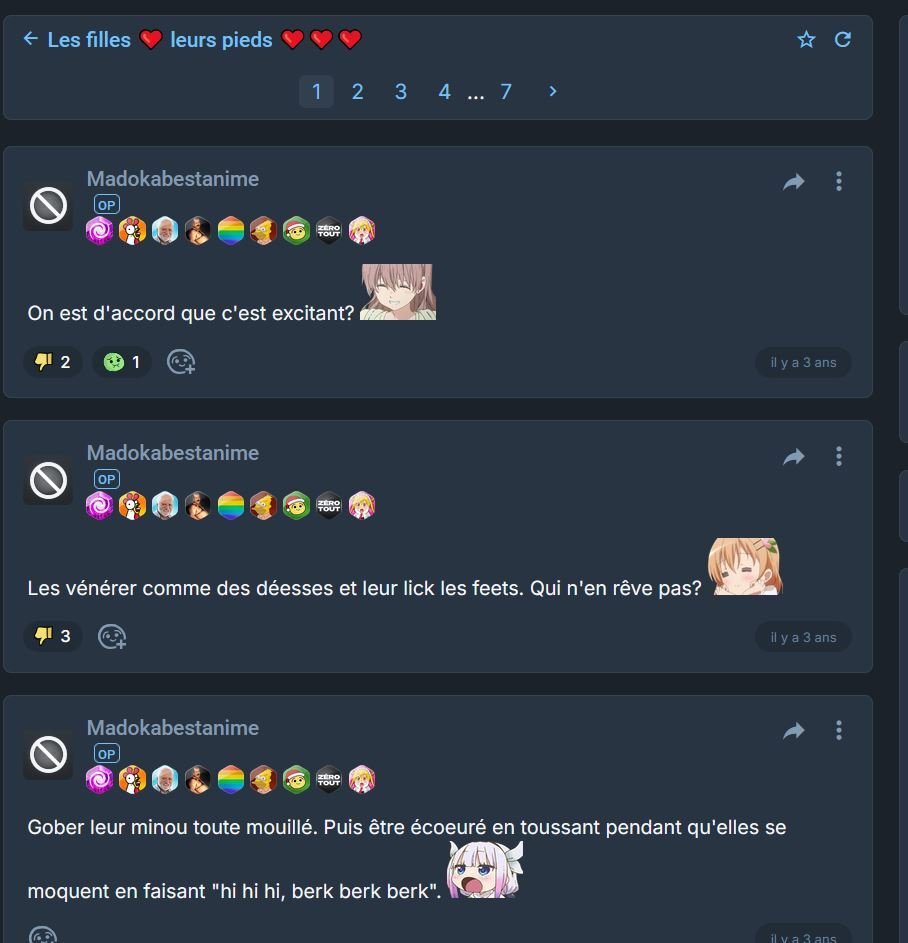Go to next page with the chevron
Viewport: 908px width, 943px height.
(553, 91)
